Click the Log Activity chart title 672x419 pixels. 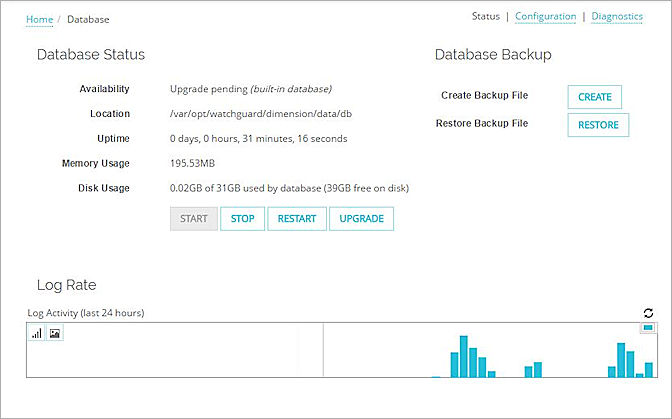tap(85, 313)
